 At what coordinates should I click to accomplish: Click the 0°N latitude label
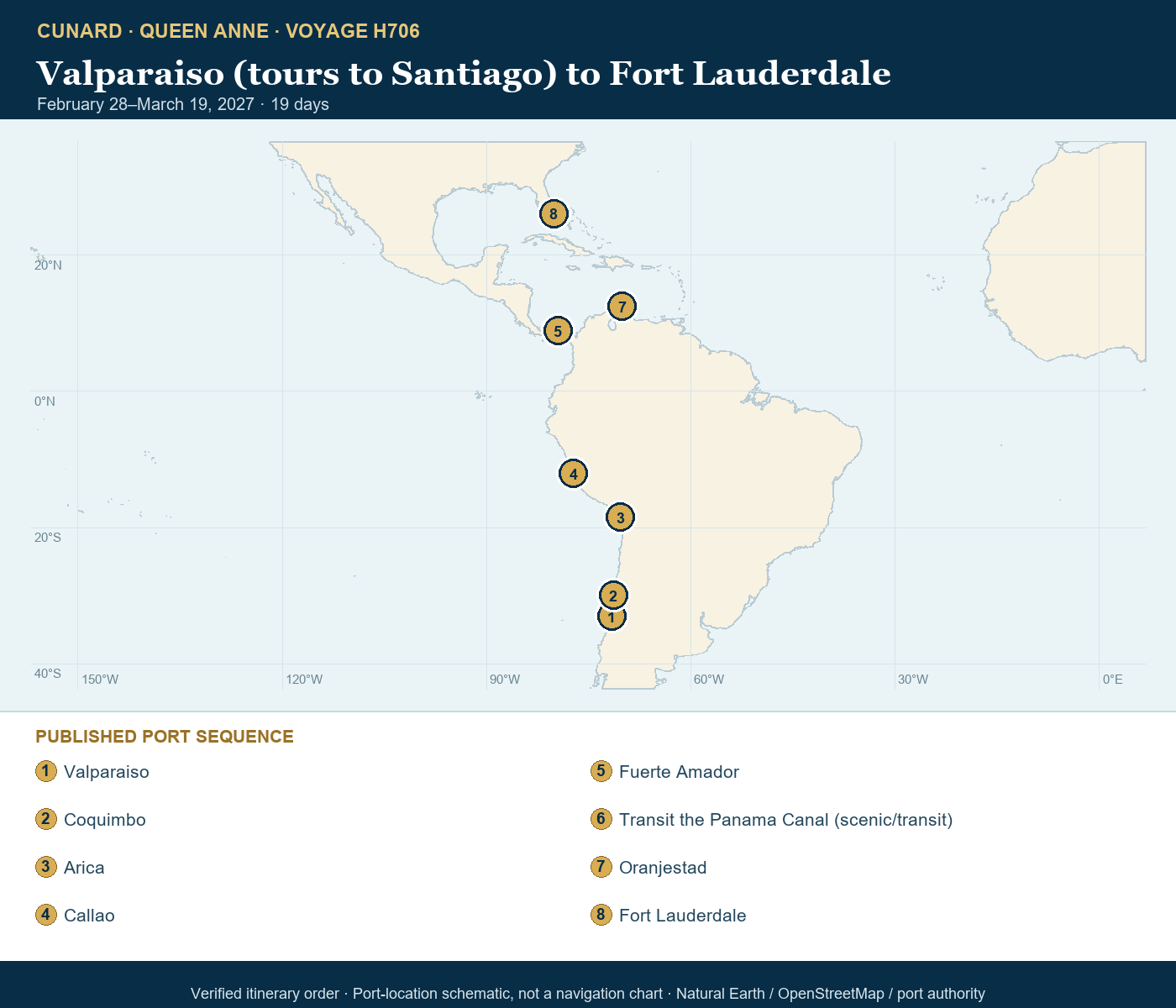click(45, 402)
